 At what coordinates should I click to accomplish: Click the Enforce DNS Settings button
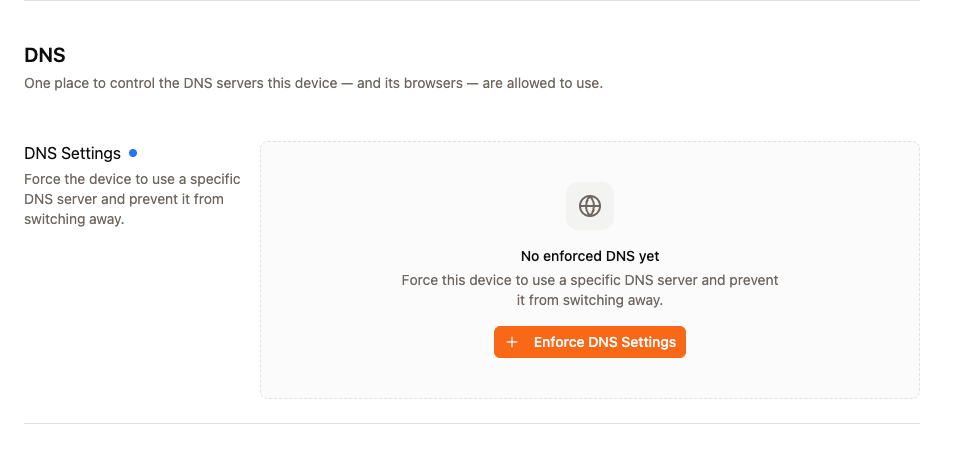tap(590, 342)
